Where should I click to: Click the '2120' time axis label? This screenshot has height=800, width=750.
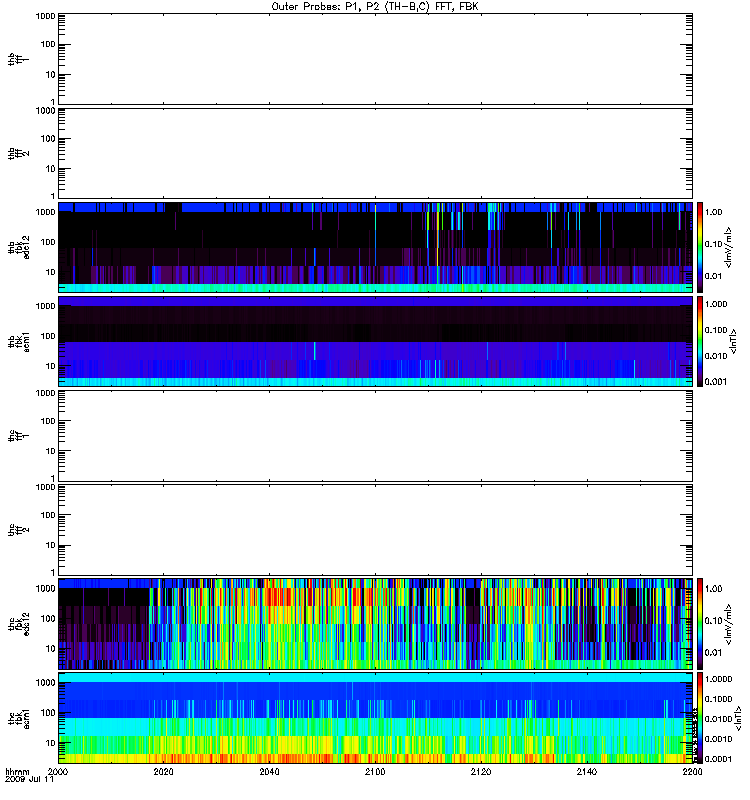point(481,771)
